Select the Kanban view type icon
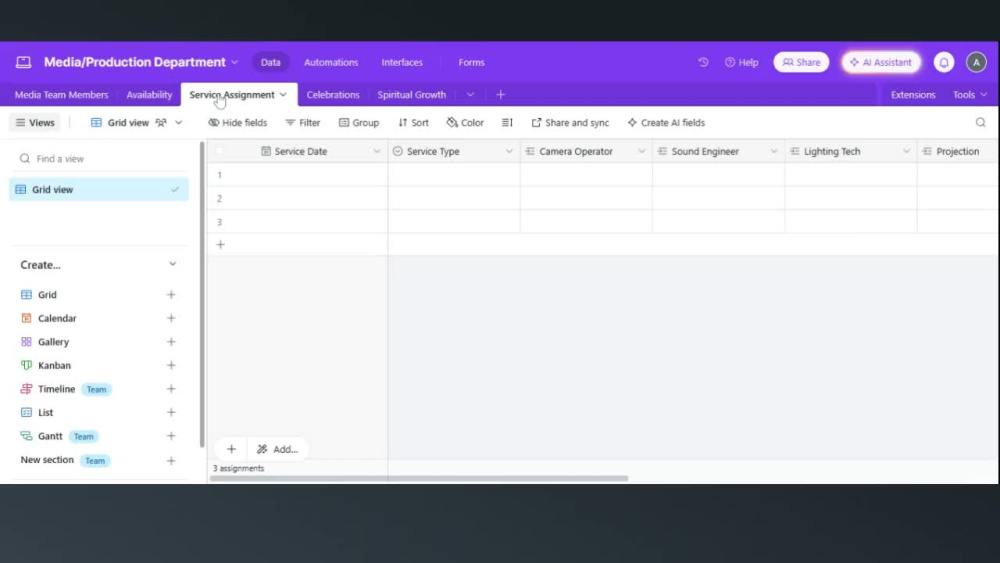 coord(26,365)
